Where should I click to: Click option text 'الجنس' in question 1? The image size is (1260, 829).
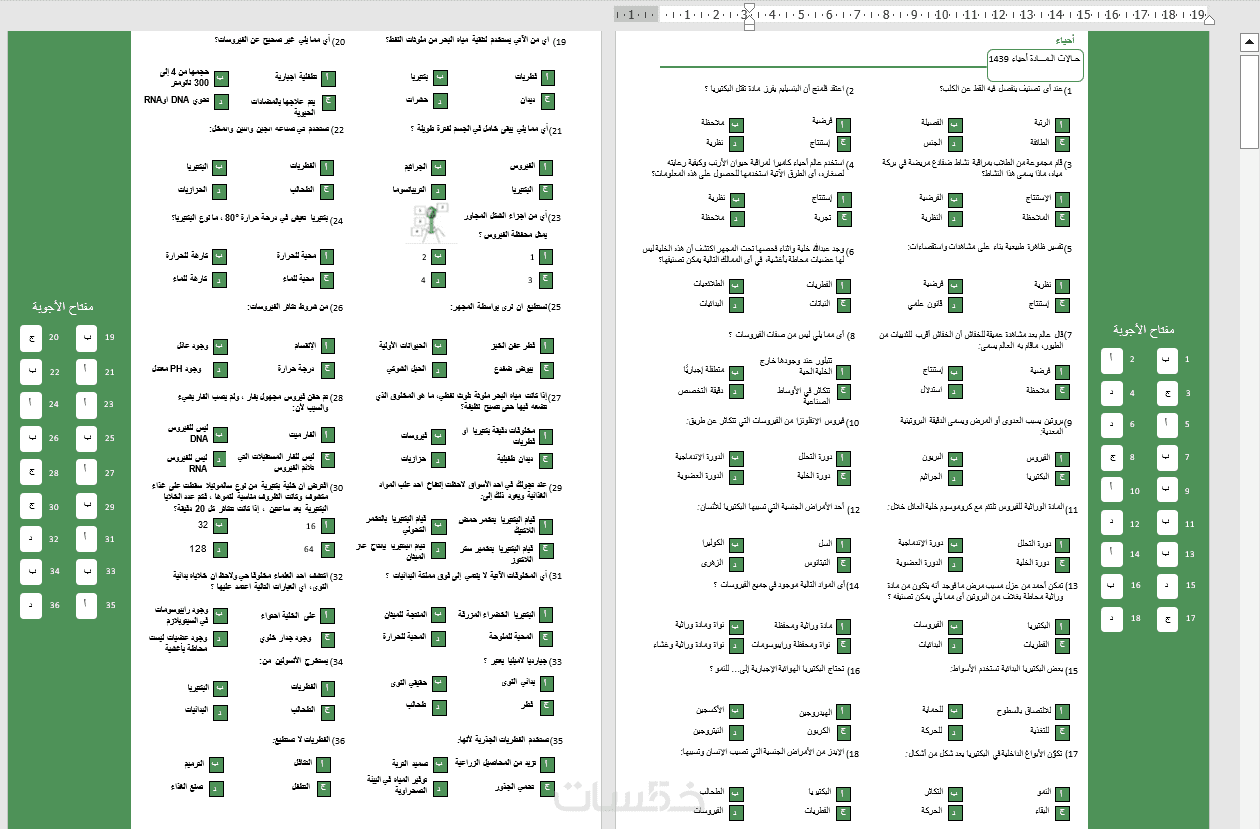coord(933,142)
